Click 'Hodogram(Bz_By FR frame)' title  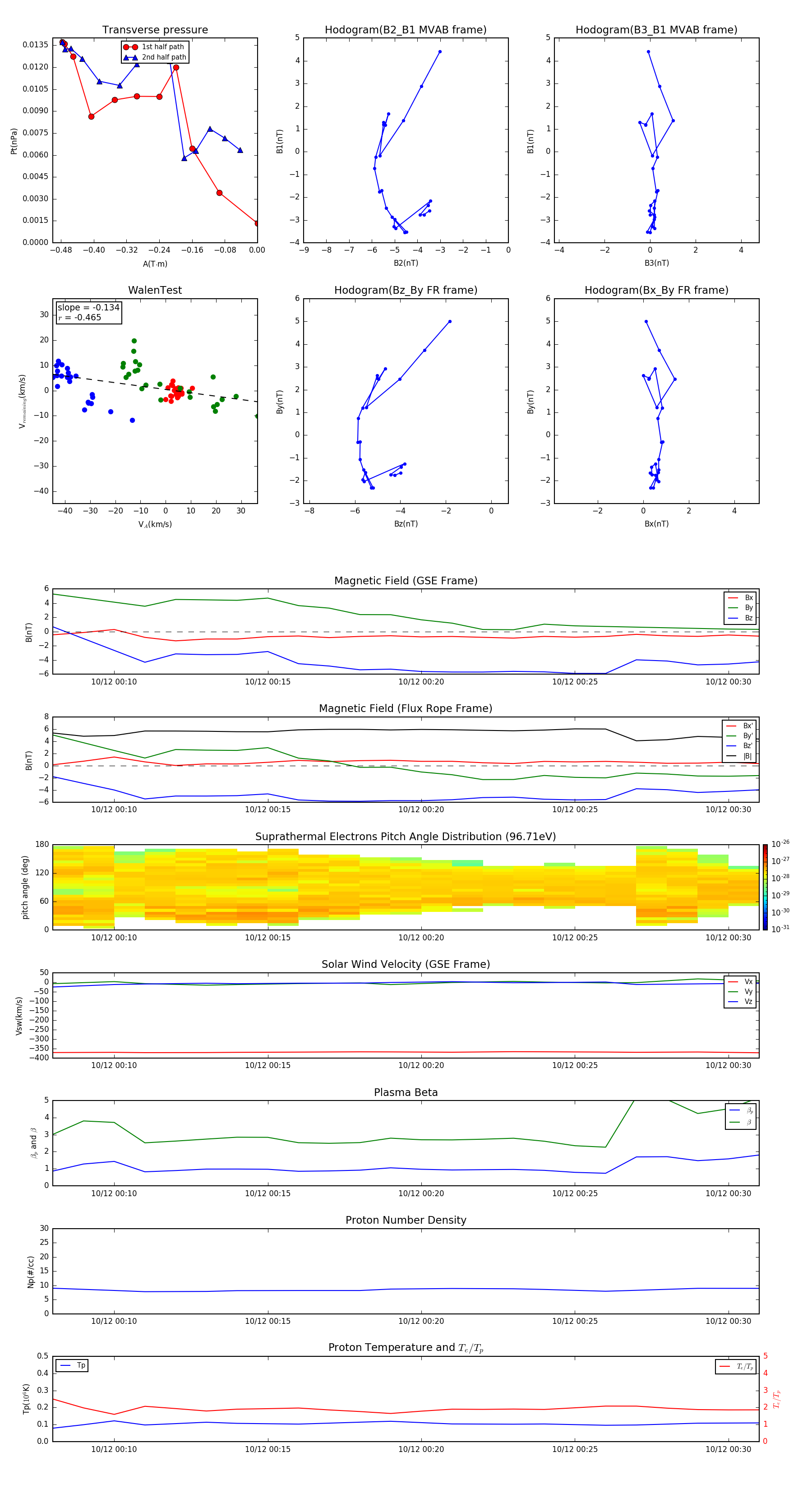pyautogui.click(x=406, y=290)
